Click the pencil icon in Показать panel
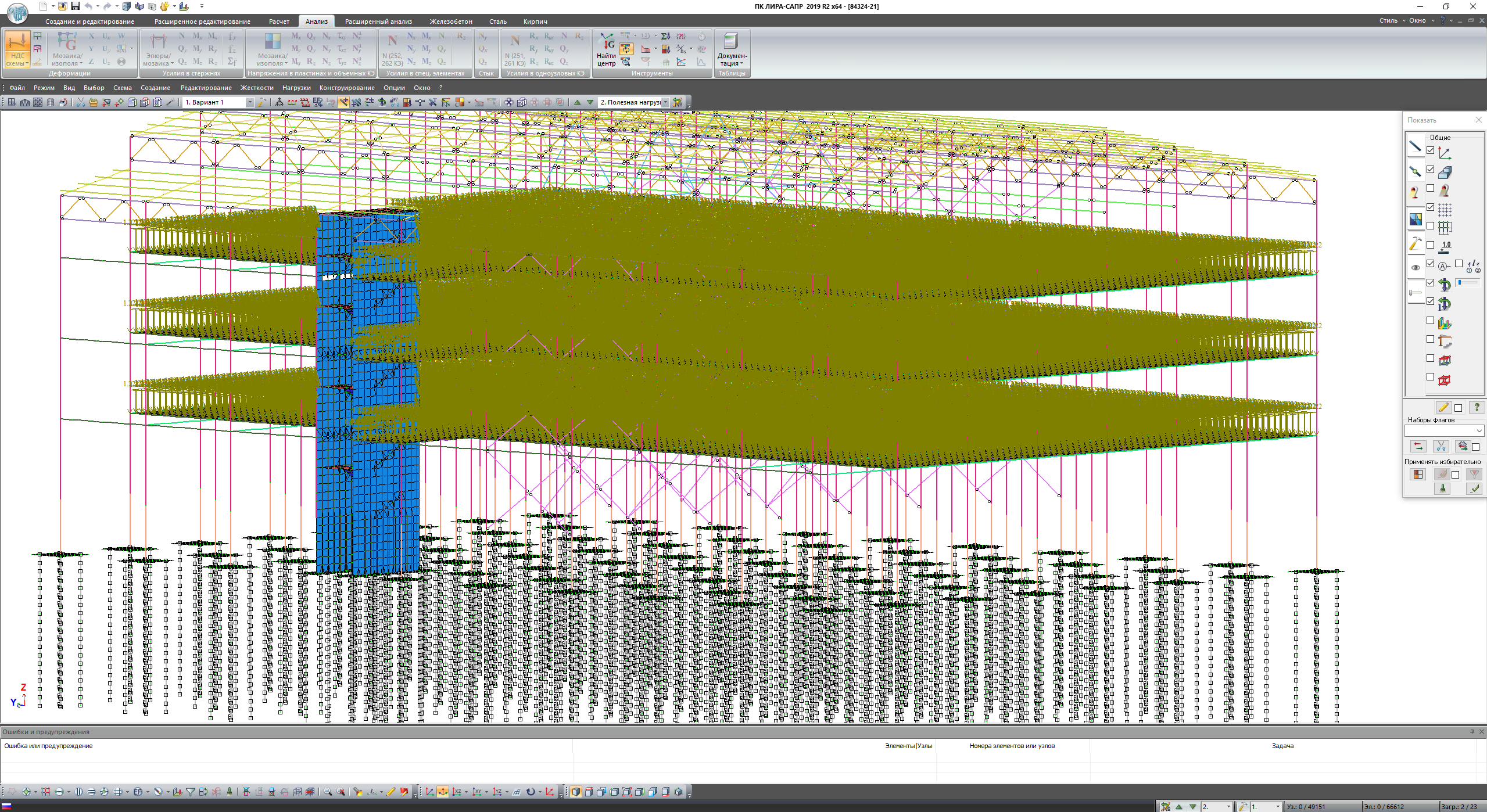This screenshot has height=812, width=1487. (x=1443, y=407)
